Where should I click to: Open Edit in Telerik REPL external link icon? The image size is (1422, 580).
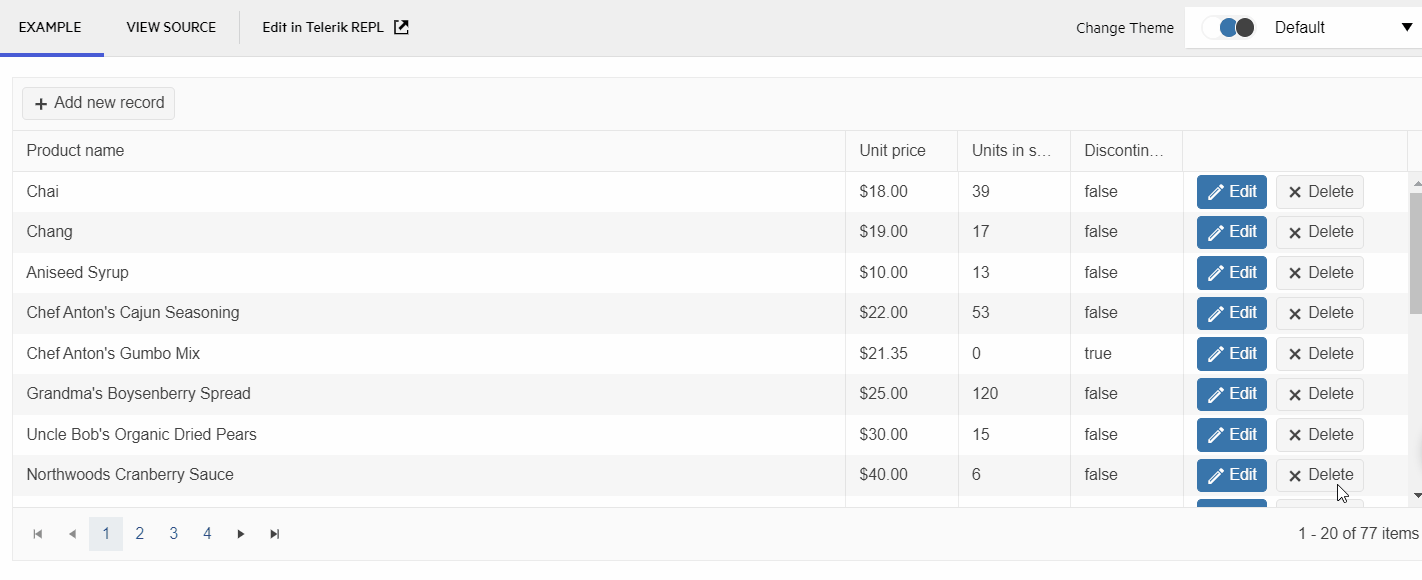coord(401,27)
